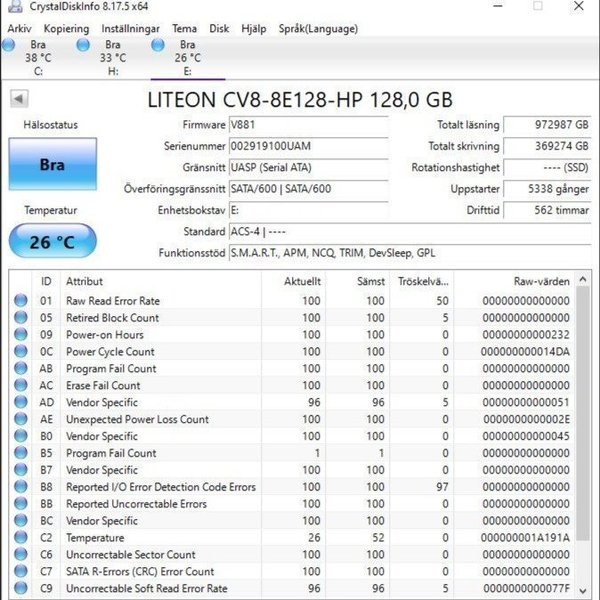Select the C: disk at 38 °C
600x600 pixels.
pos(38,58)
